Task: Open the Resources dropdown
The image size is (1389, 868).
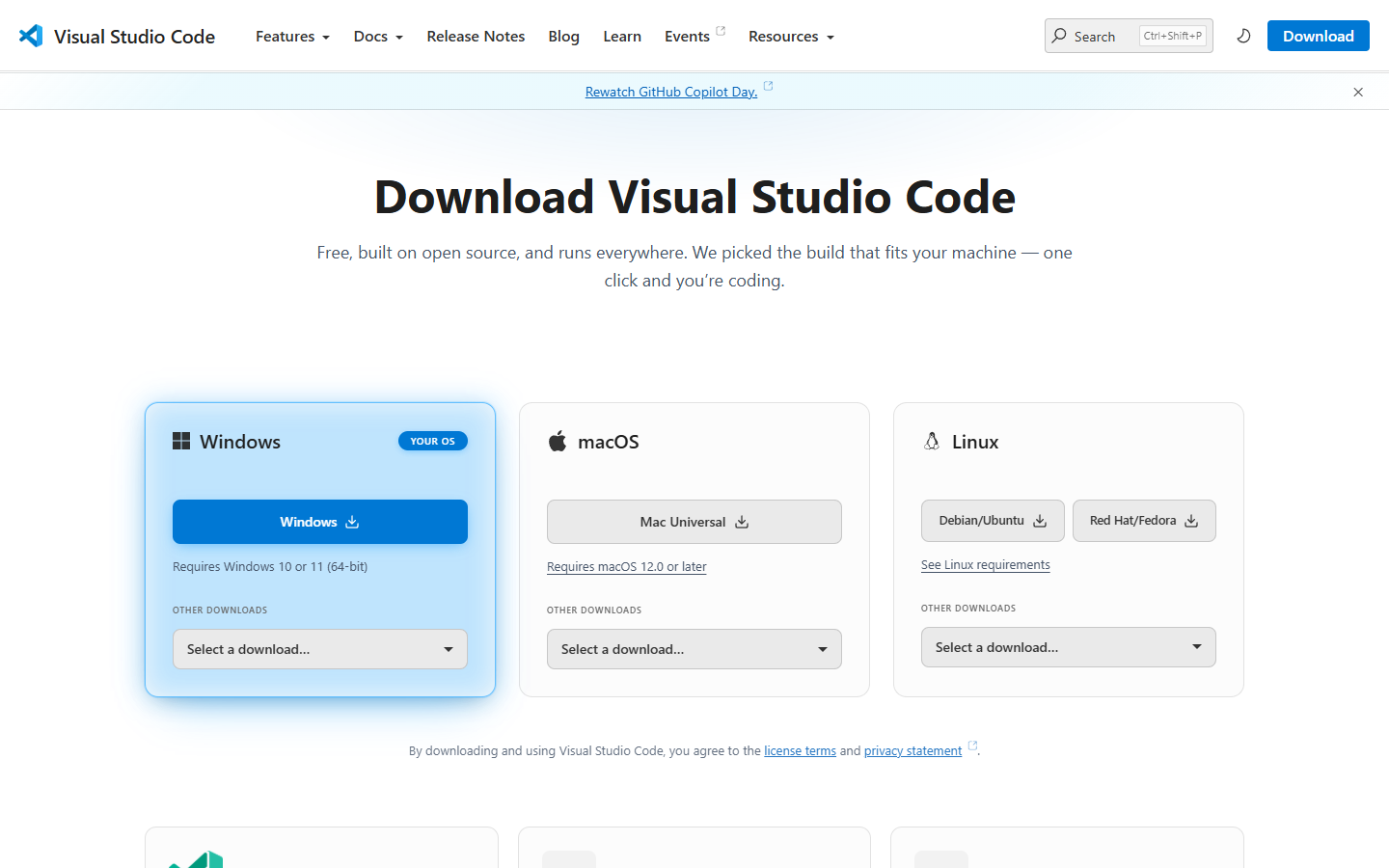Action: pyautogui.click(x=791, y=36)
